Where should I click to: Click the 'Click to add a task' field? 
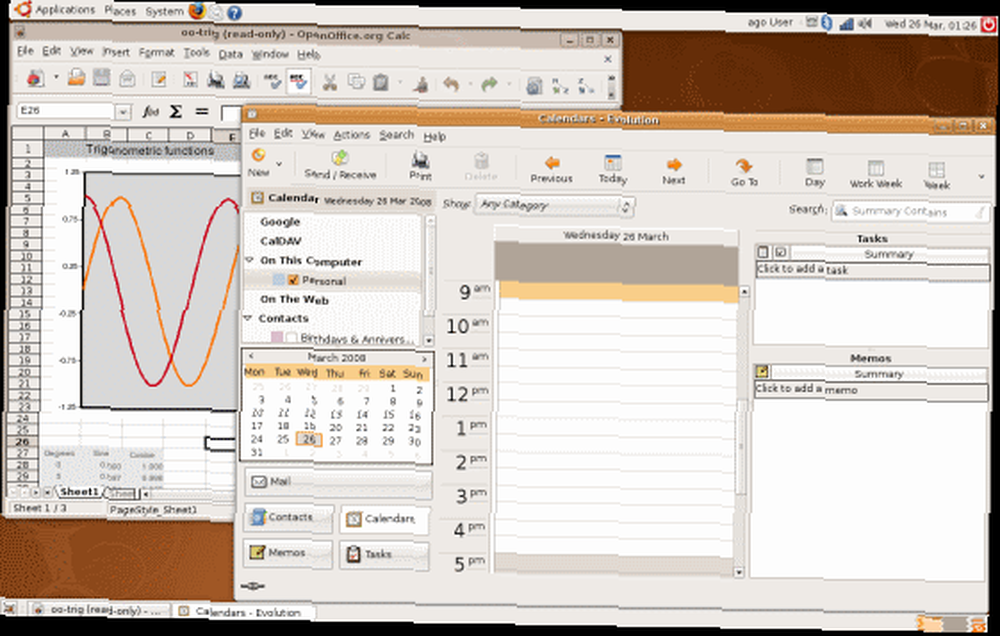coord(872,270)
